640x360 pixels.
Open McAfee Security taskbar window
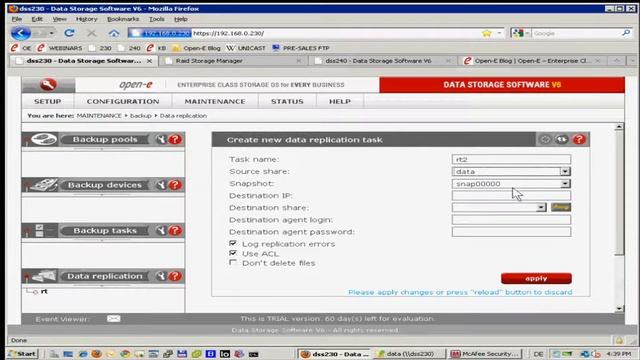coord(486,354)
